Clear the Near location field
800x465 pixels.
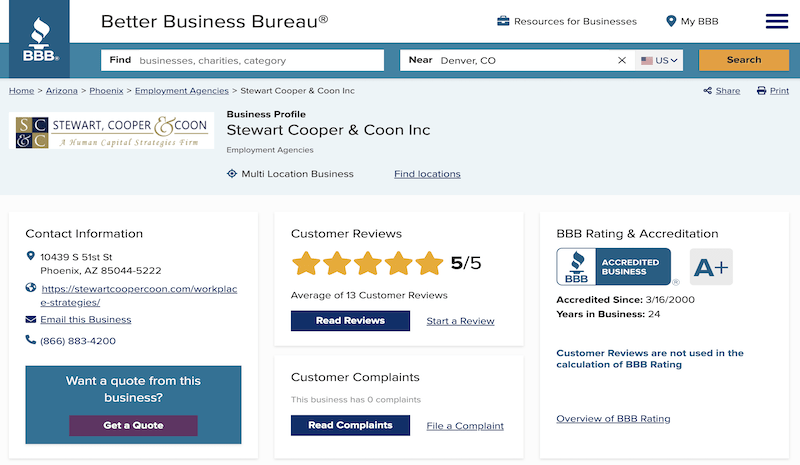coord(621,60)
